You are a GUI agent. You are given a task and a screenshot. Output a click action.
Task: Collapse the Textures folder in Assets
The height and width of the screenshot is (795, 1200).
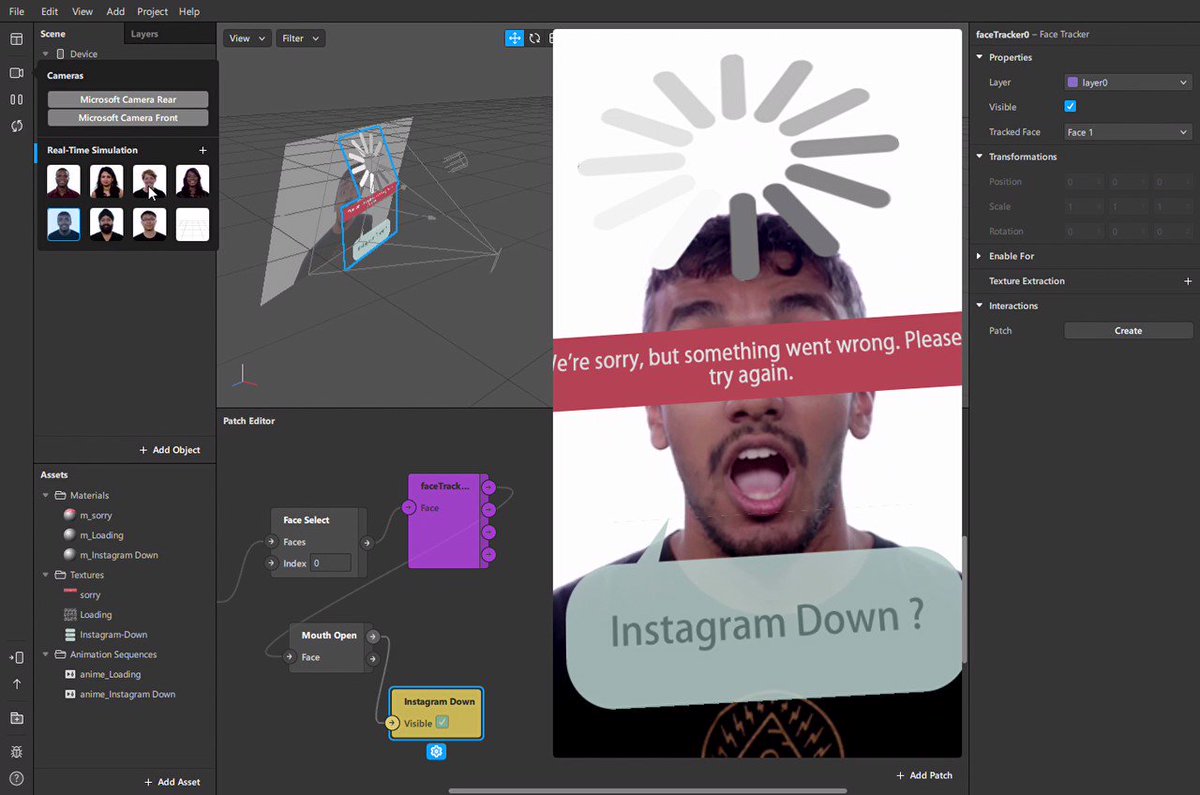46,575
